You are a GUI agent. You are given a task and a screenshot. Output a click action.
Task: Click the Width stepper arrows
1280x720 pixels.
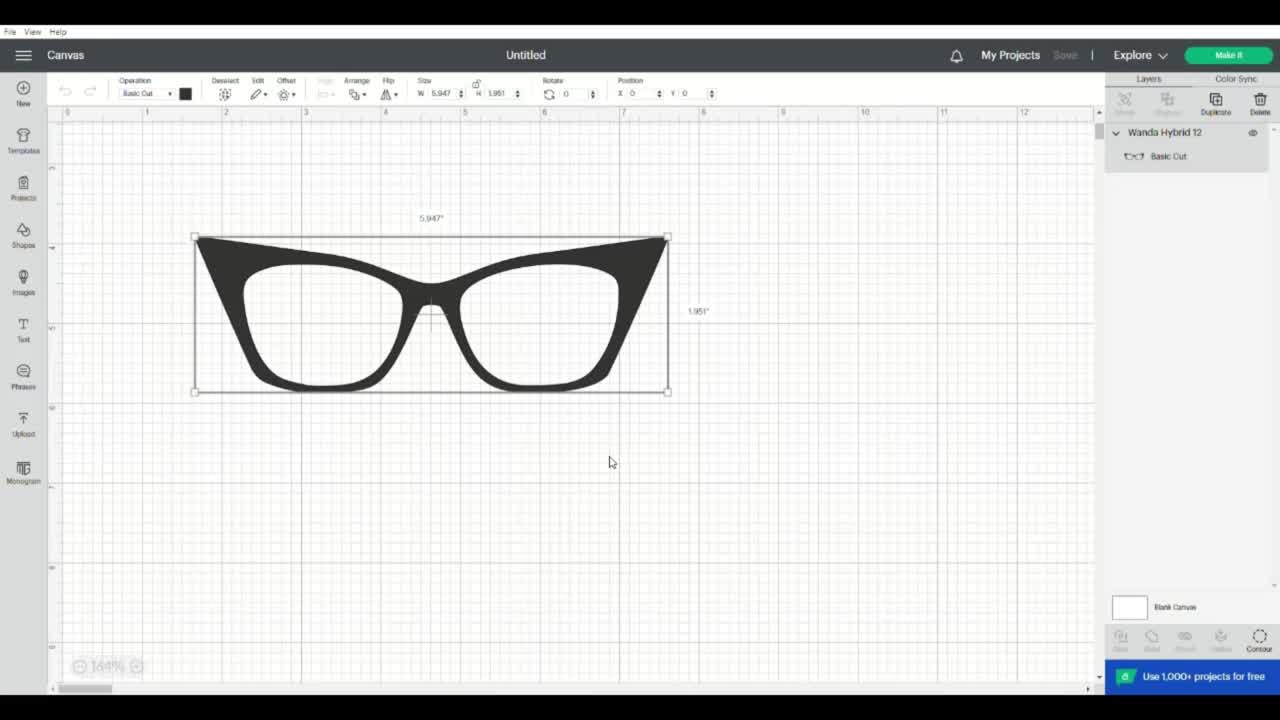tap(460, 94)
